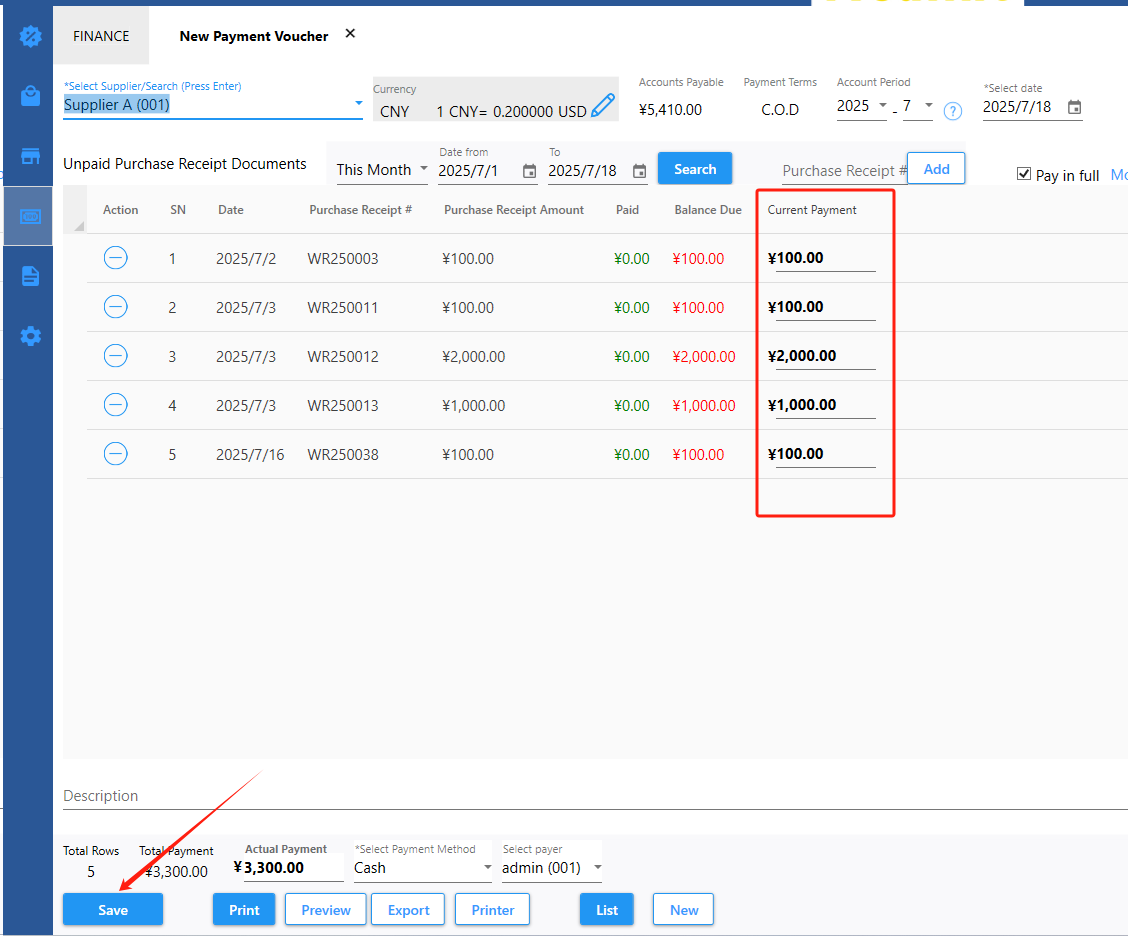The height and width of the screenshot is (936, 1128).
Task: Open the account period year dropdown
Action: click(882, 106)
